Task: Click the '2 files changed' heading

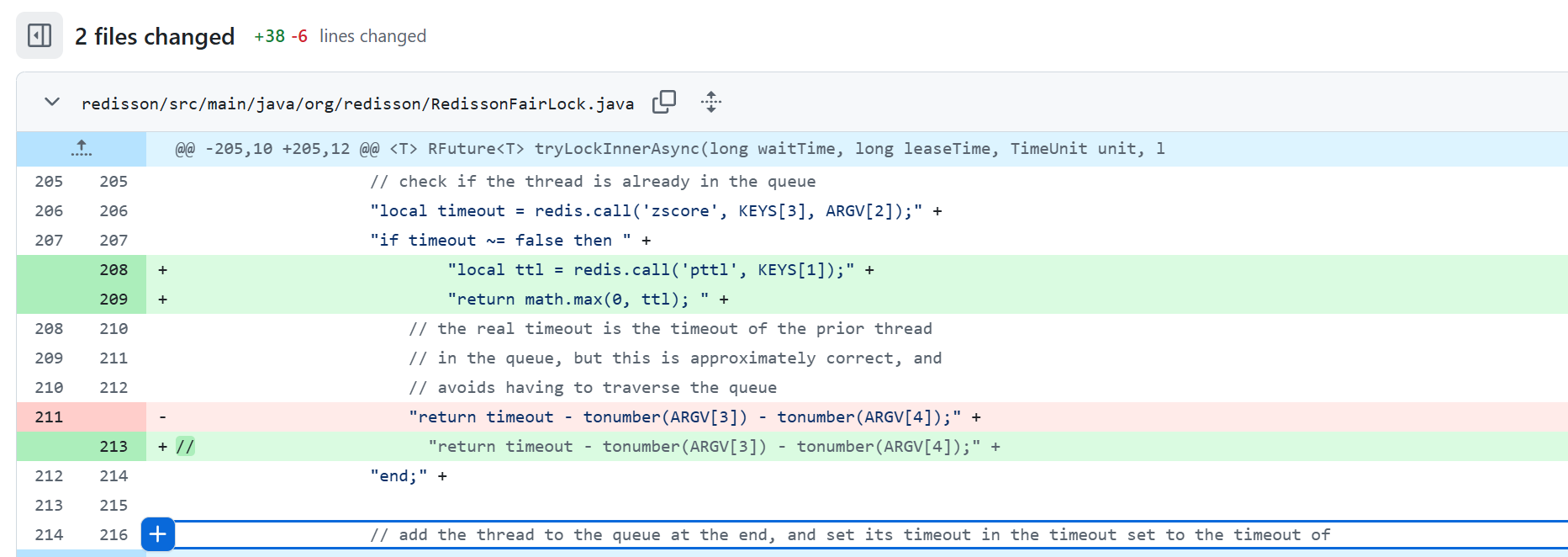Action: point(155,36)
